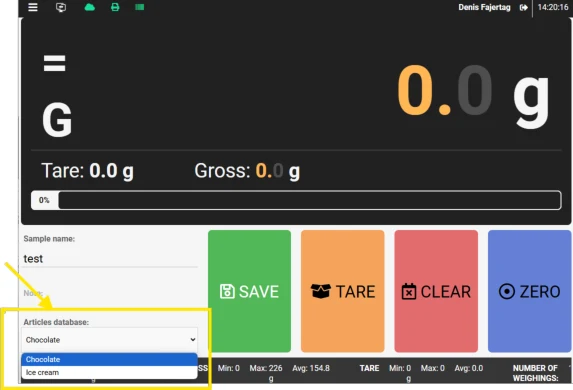Select Ice cream in the dropdown list
Viewport: 573px width, 390px height.
(x=110, y=372)
